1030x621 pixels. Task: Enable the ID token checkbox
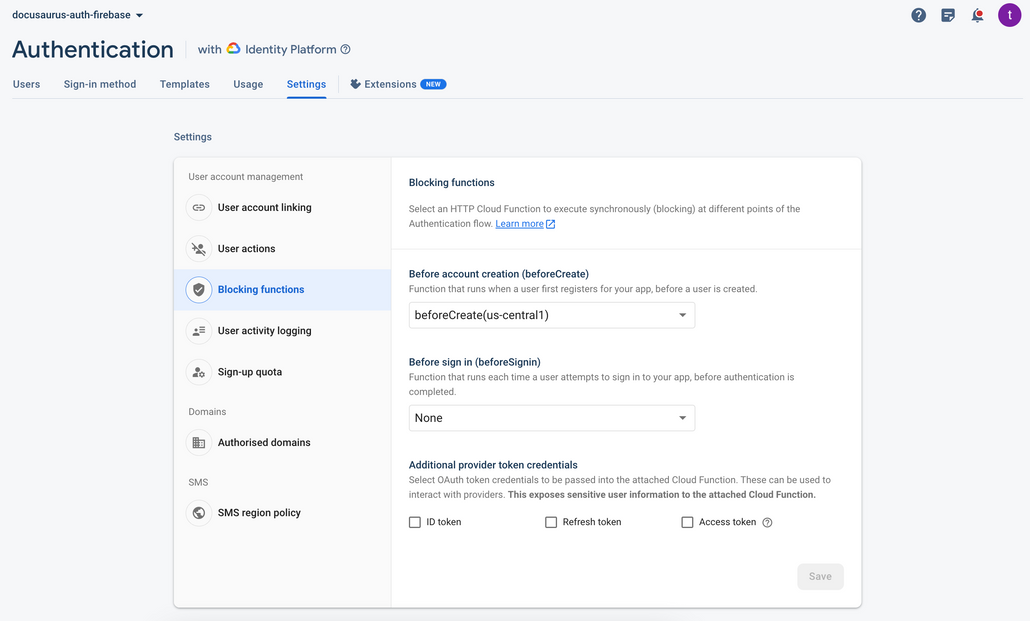(414, 521)
